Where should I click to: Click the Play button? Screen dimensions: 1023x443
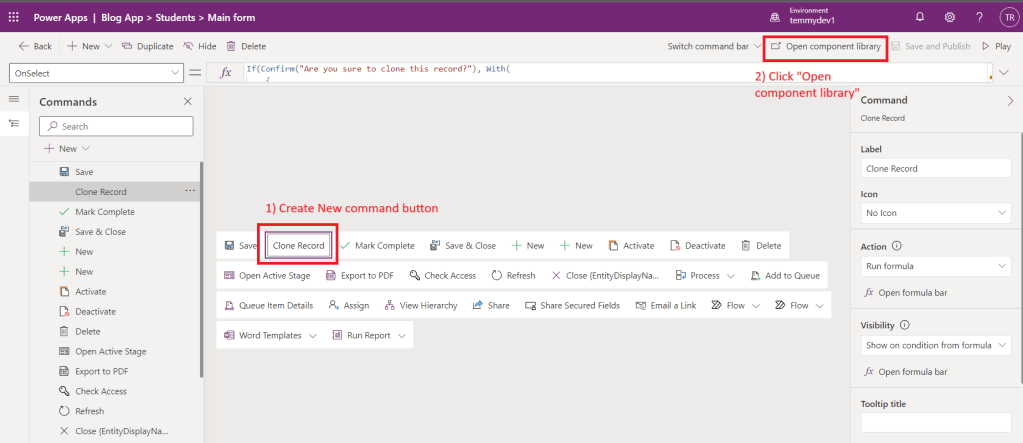(x=996, y=46)
